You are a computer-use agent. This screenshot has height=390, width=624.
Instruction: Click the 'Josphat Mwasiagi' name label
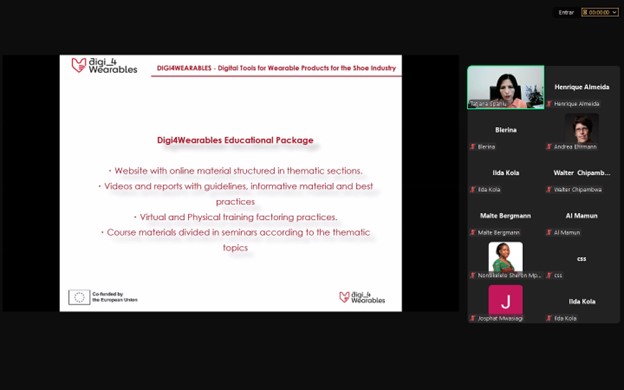500,318
